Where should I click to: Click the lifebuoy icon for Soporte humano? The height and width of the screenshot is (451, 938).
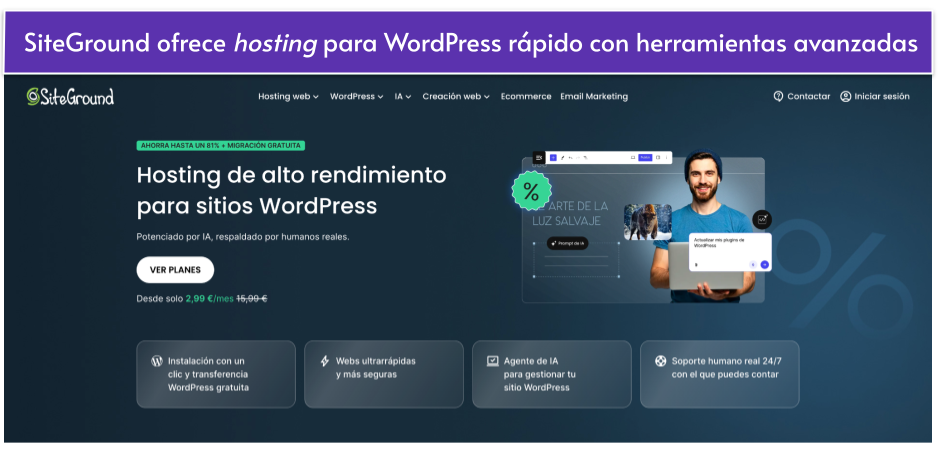pyautogui.click(x=660, y=361)
